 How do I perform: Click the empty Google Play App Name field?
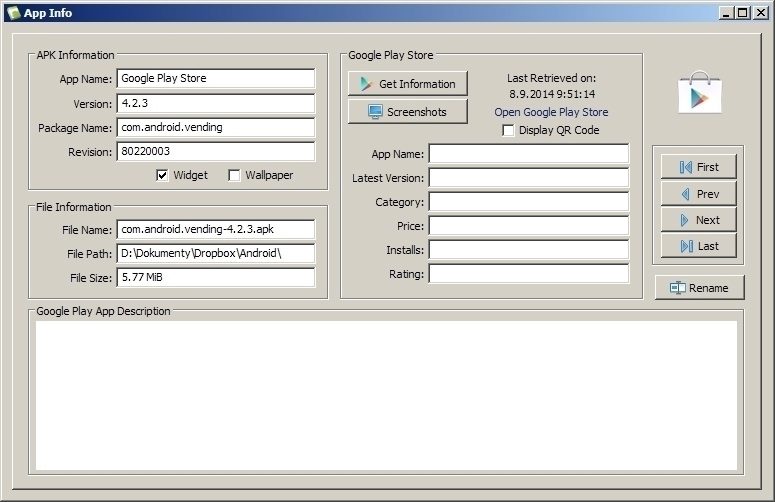click(529, 154)
